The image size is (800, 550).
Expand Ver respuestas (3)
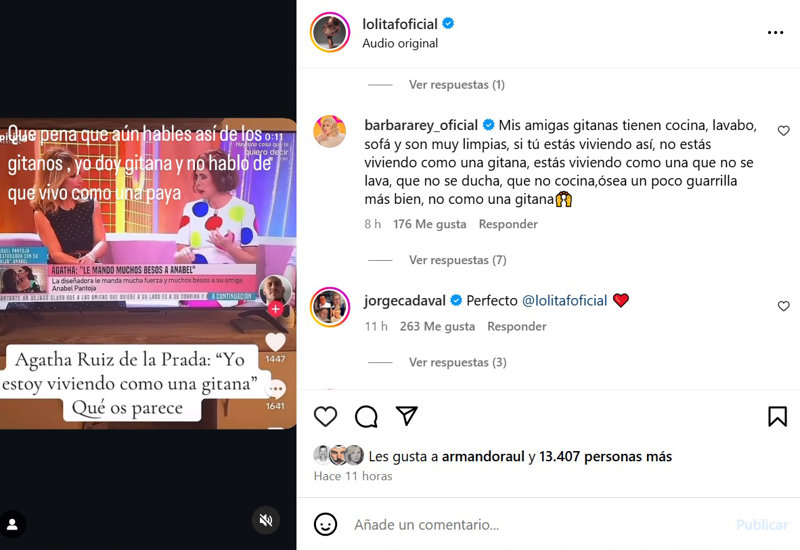point(457,362)
